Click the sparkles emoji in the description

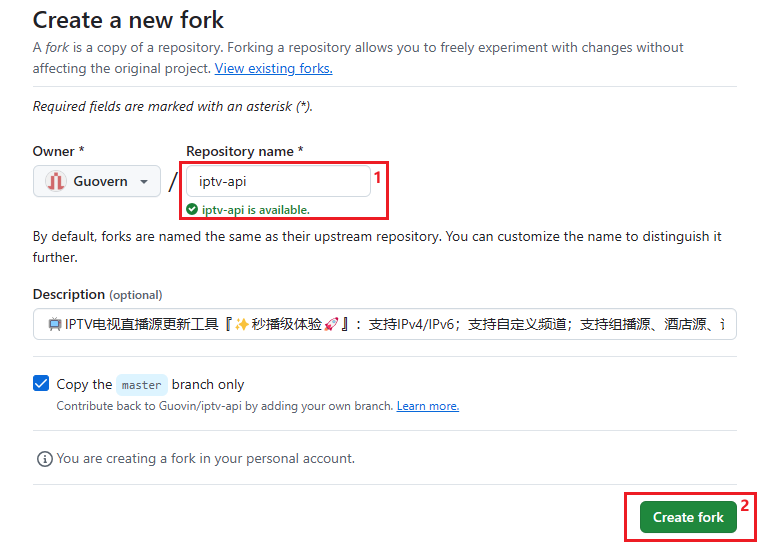click(241, 324)
